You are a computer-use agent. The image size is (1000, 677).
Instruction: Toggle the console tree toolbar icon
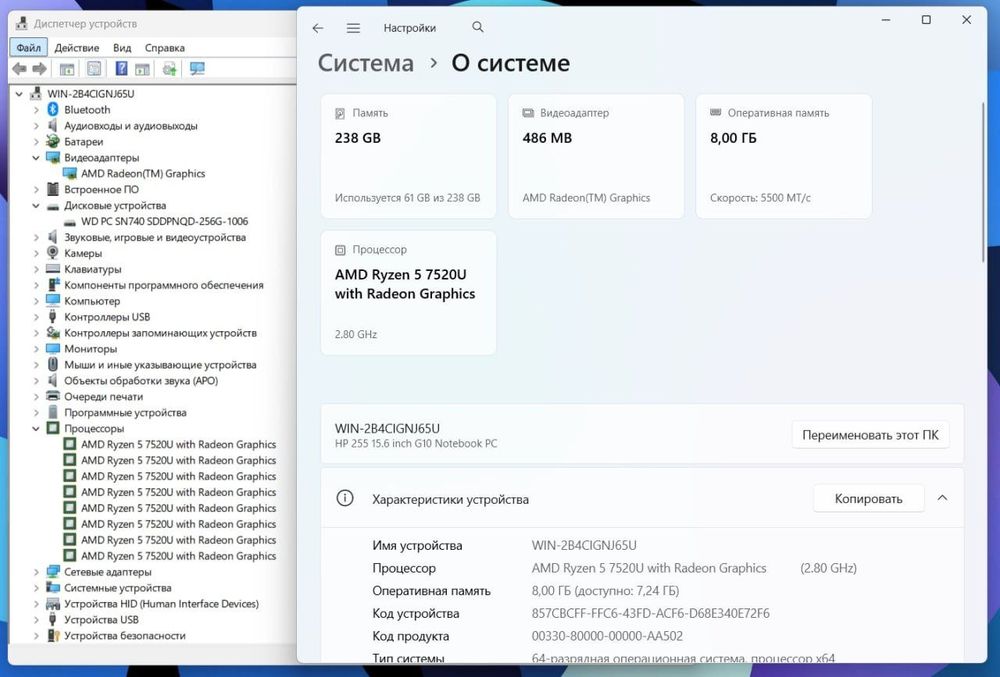tap(67, 69)
